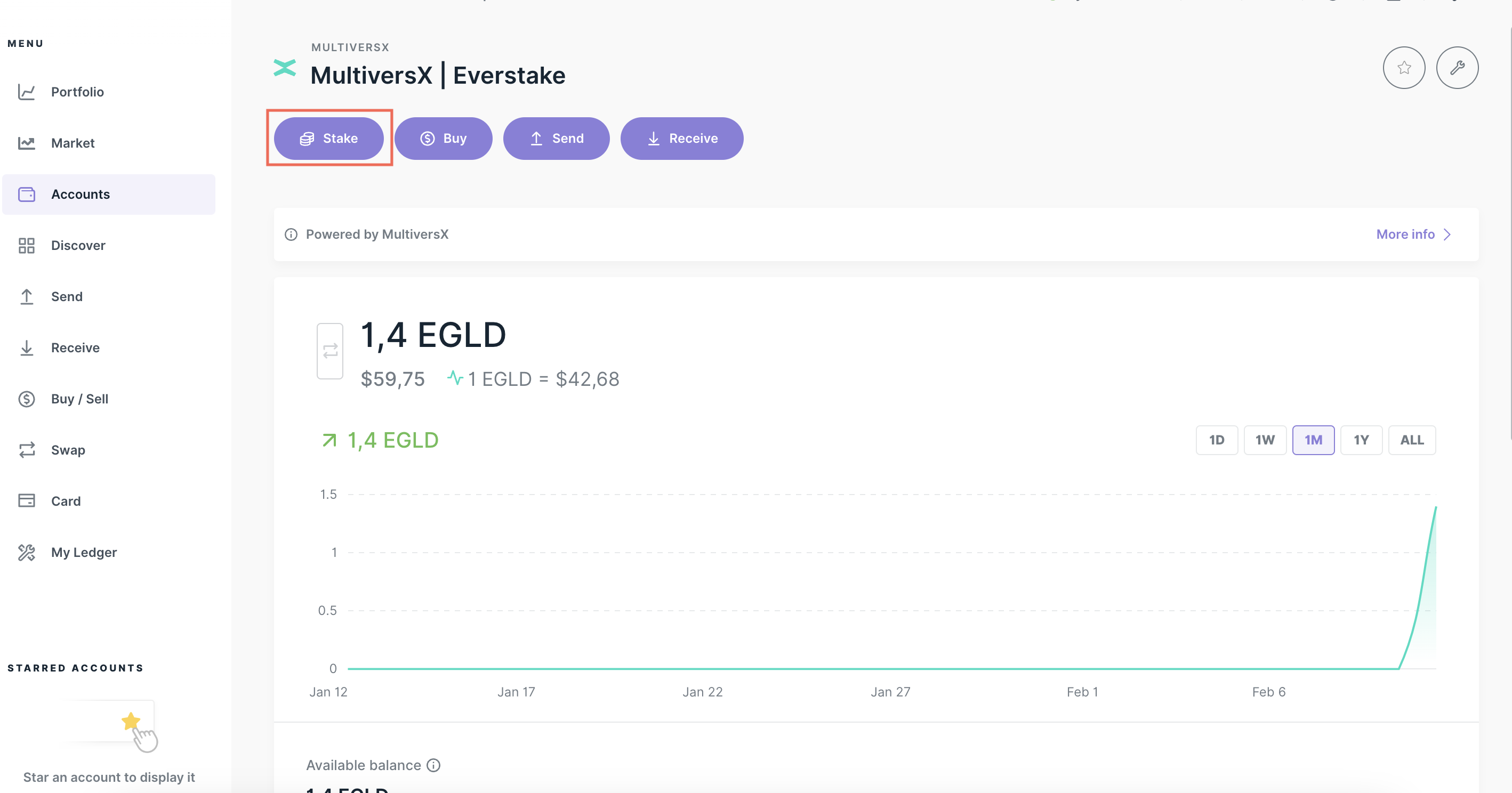
Task: Toggle the currency swap next to 1,4 EGLD
Action: point(330,351)
